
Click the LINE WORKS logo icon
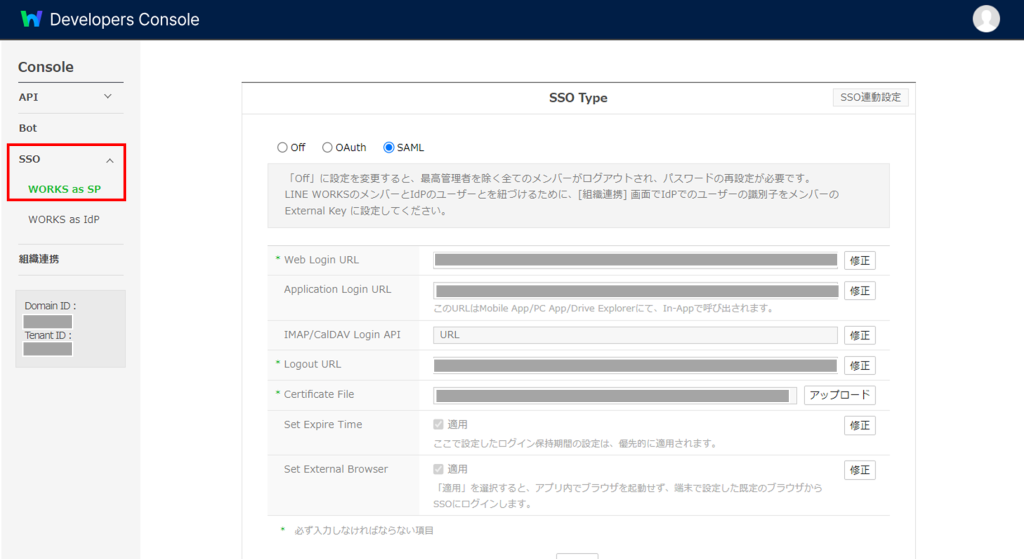pos(31,19)
